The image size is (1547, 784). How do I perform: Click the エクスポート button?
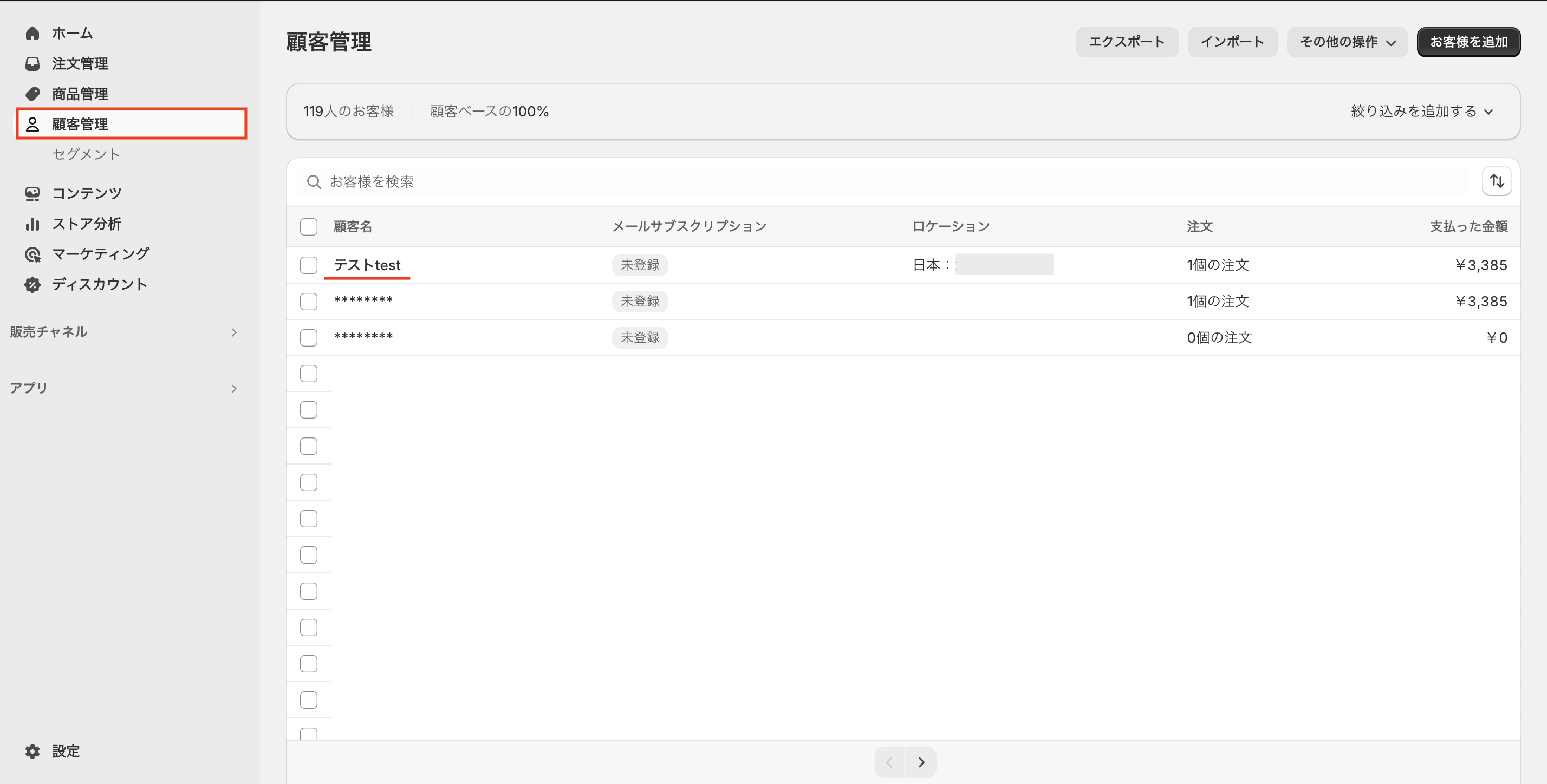(x=1127, y=42)
